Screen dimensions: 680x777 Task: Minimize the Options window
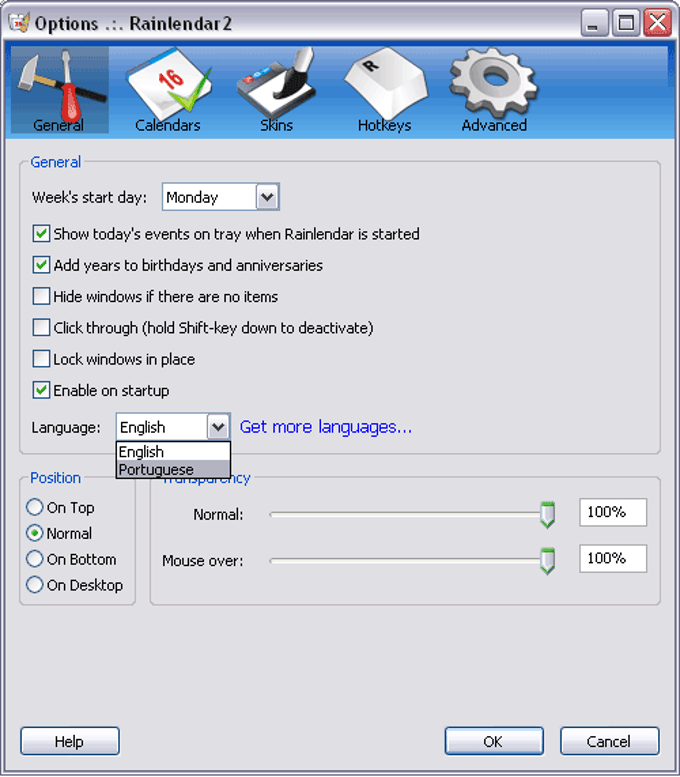coord(594,23)
